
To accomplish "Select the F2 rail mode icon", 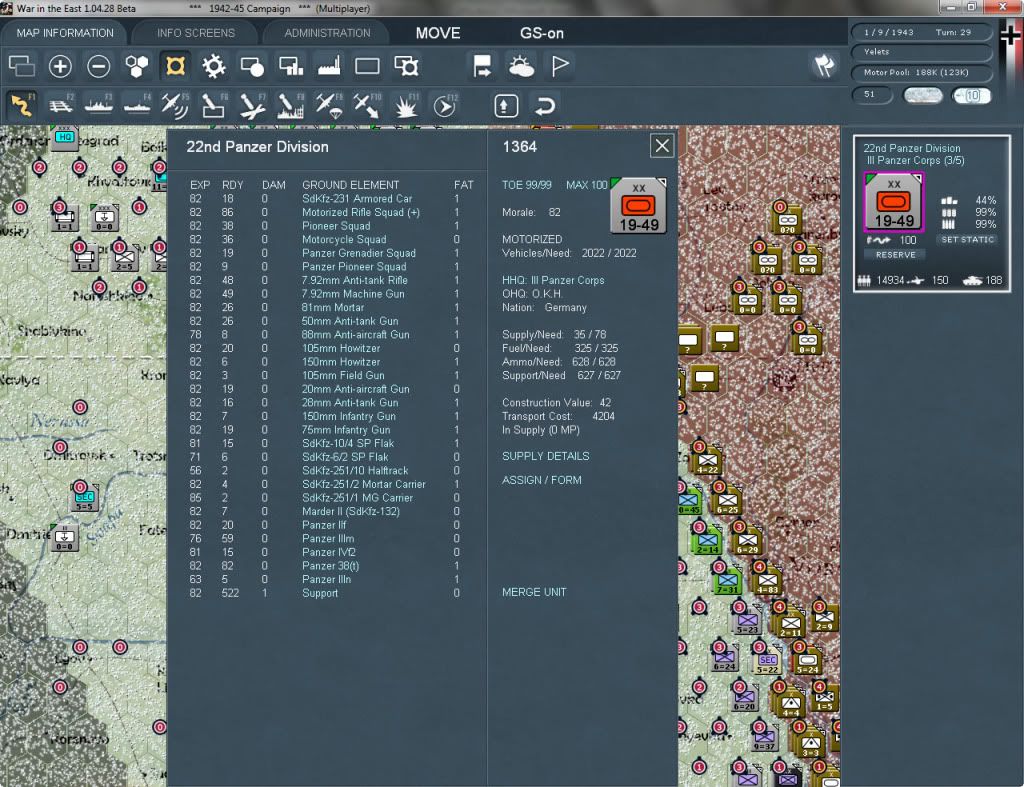I will [x=61, y=105].
